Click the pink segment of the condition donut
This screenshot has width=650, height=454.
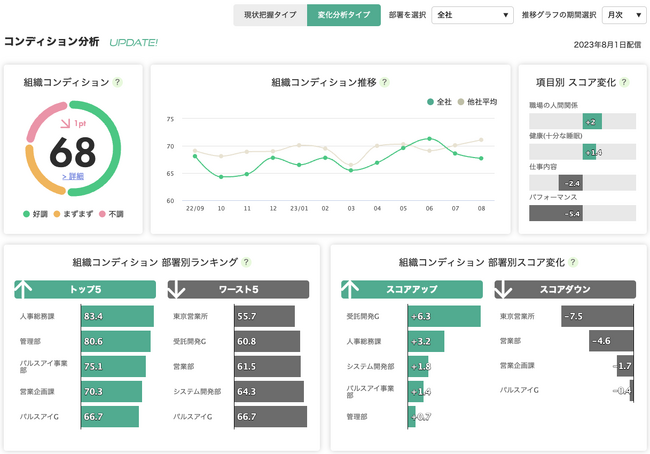(x=37, y=126)
